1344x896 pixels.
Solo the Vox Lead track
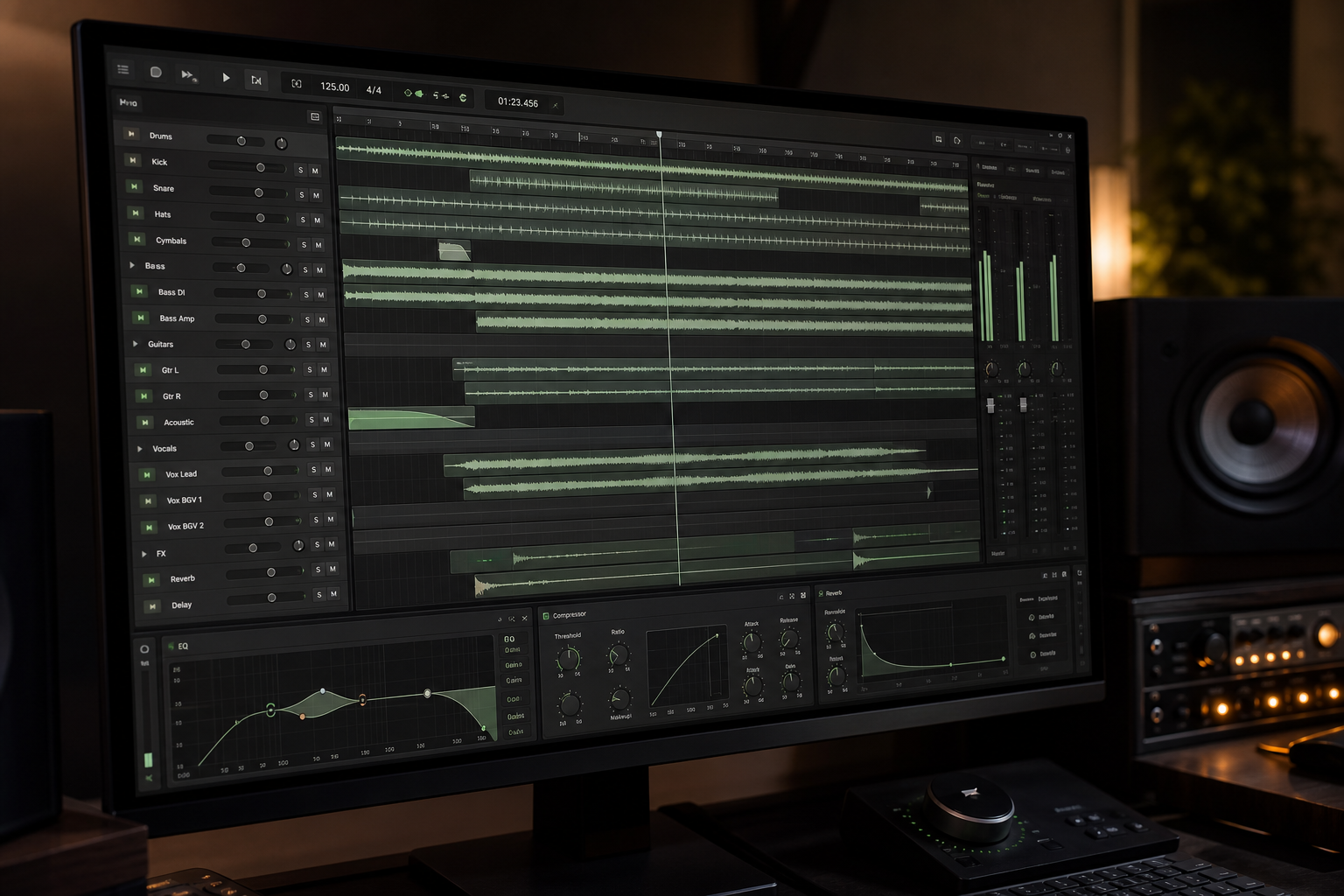313,470
